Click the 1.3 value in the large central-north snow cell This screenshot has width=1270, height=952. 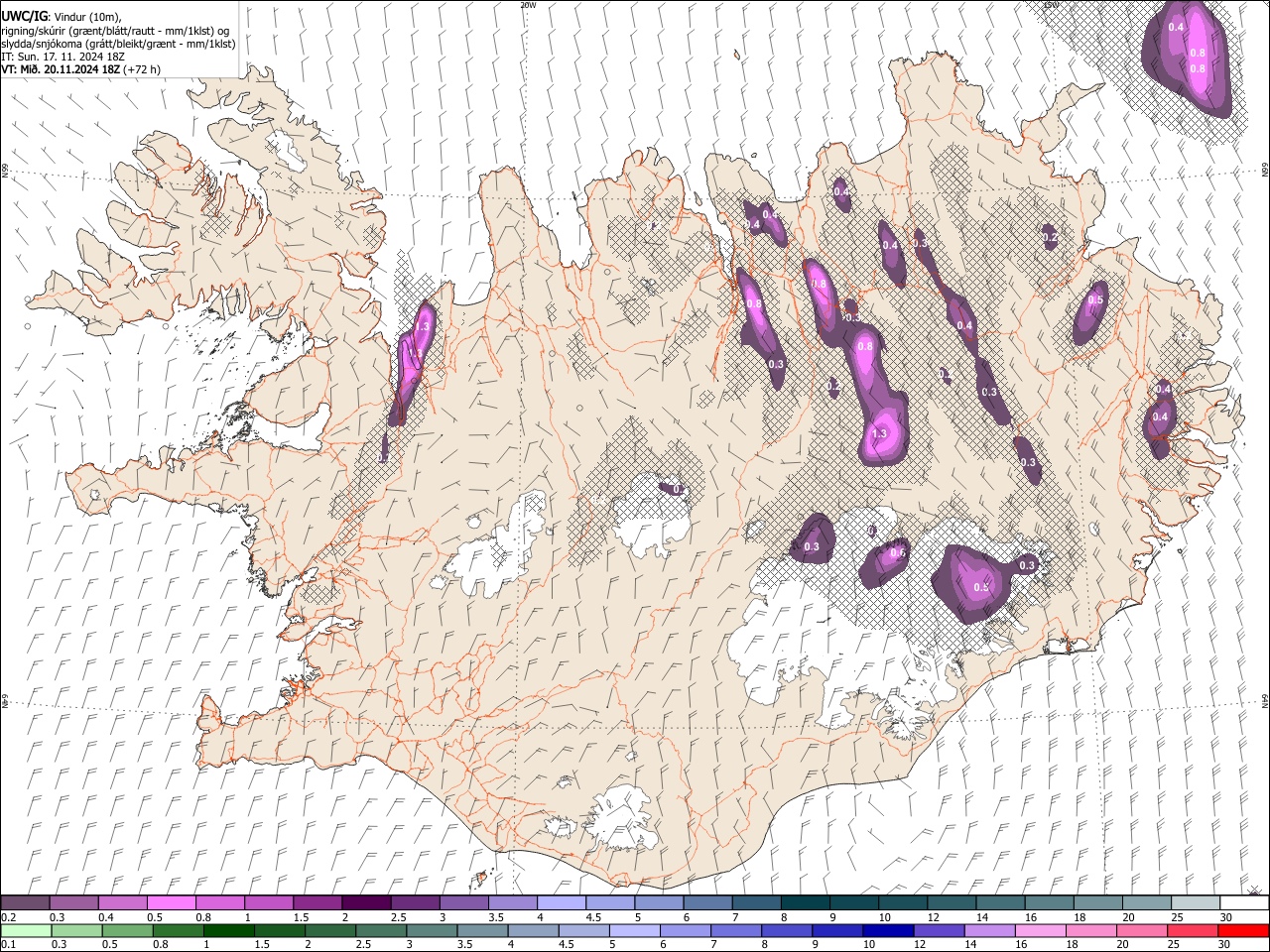[879, 433]
